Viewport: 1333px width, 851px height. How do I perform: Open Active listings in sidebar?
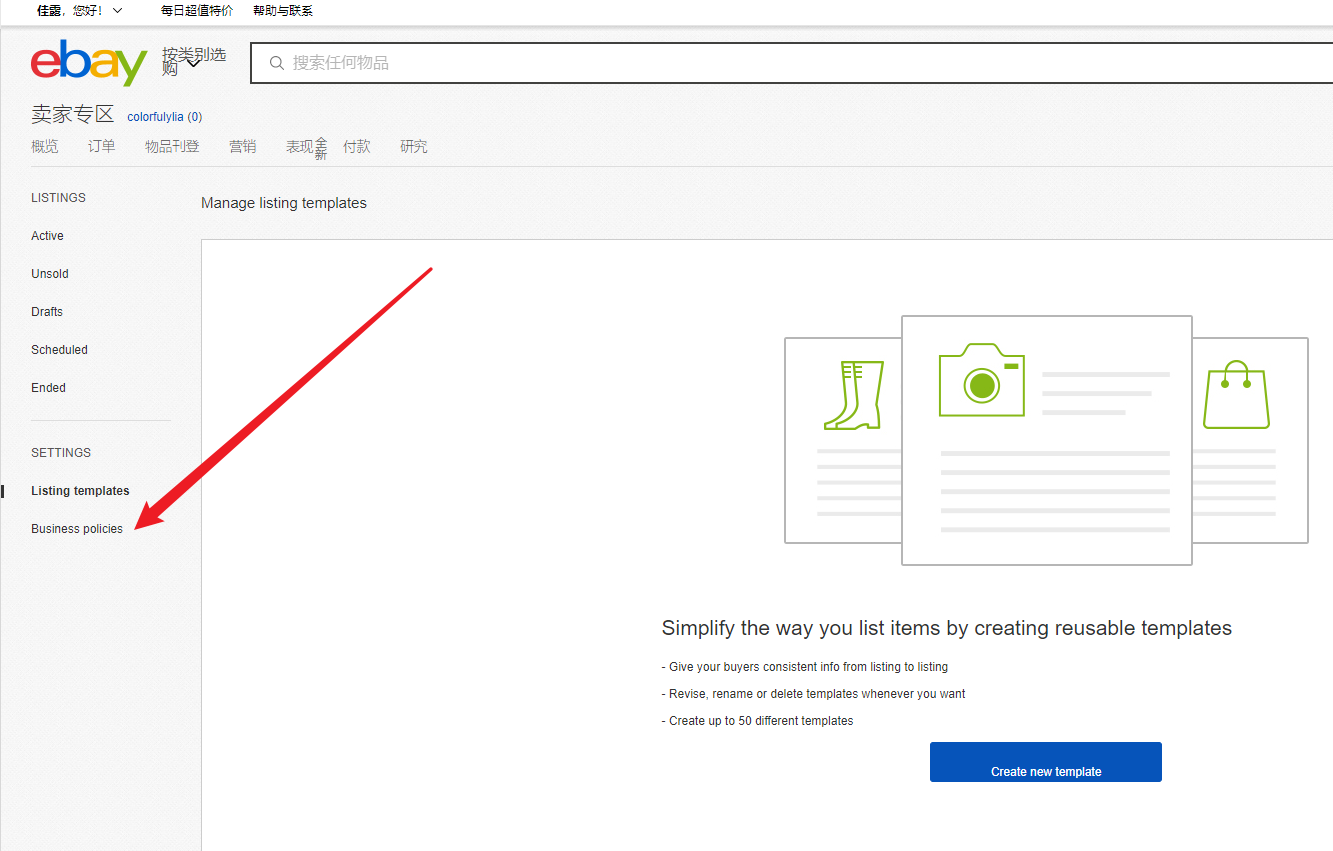(47, 236)
